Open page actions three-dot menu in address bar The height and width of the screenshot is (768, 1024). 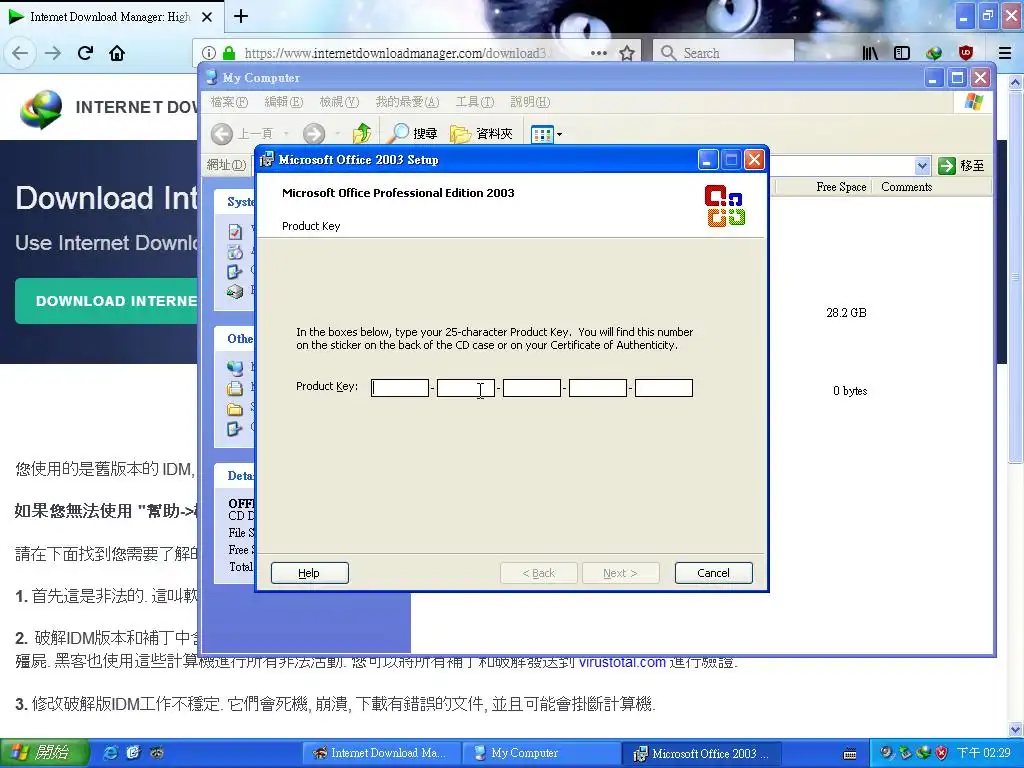(598, 53)
